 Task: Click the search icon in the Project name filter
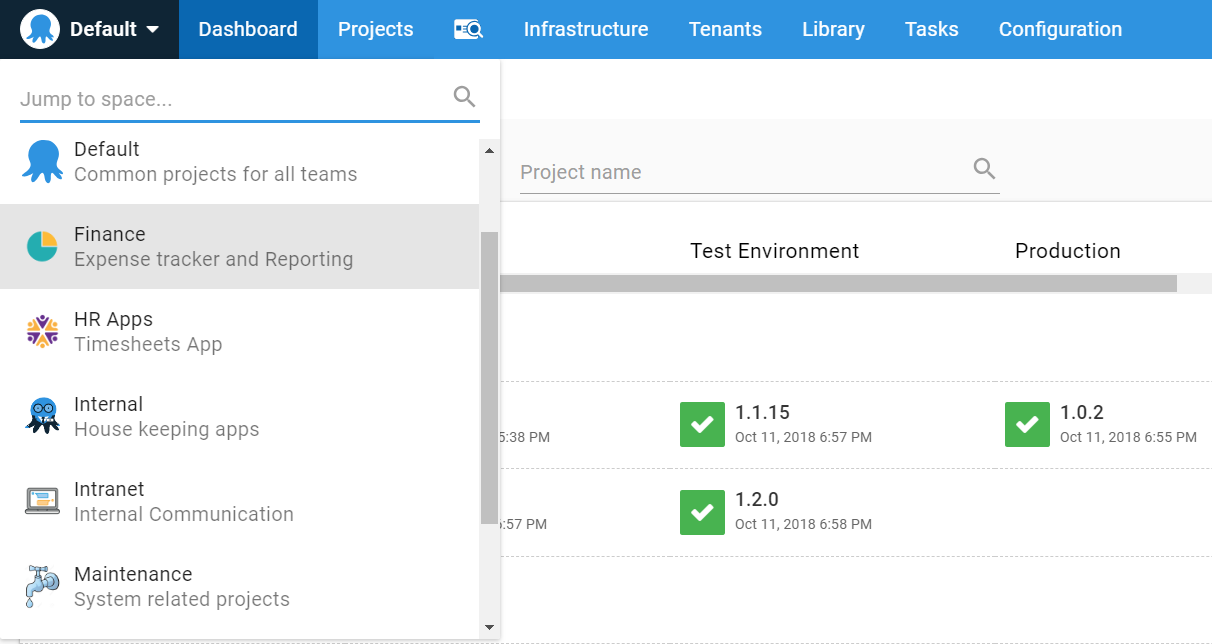(x=983, y=170)
